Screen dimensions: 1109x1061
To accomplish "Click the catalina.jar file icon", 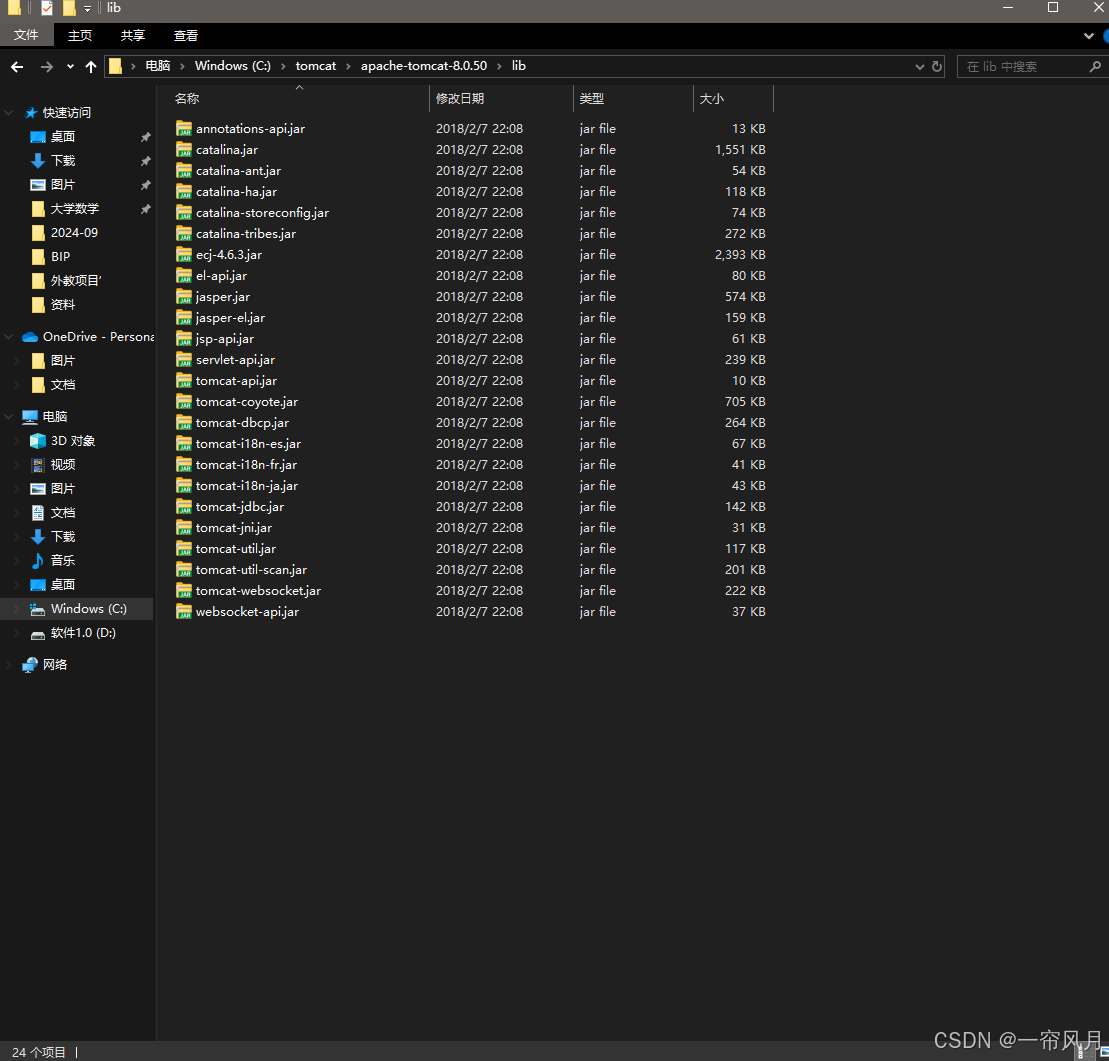I will coord(184,150).
